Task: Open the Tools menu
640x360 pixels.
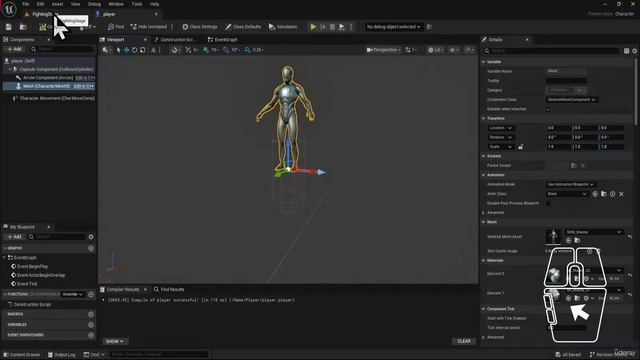Action: point(137,4)
